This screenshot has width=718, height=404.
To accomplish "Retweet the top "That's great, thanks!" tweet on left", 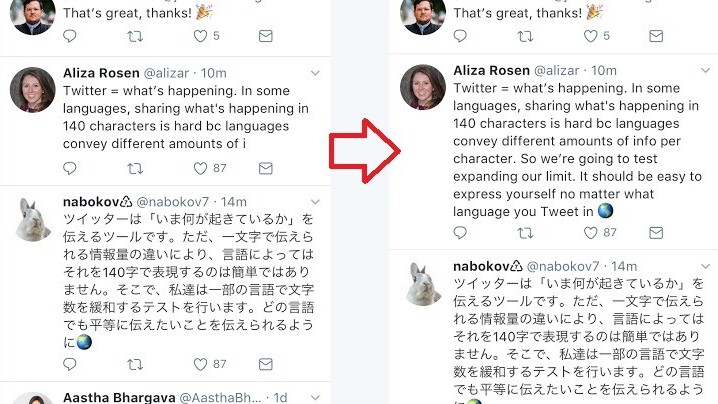I will click(135, 36).
